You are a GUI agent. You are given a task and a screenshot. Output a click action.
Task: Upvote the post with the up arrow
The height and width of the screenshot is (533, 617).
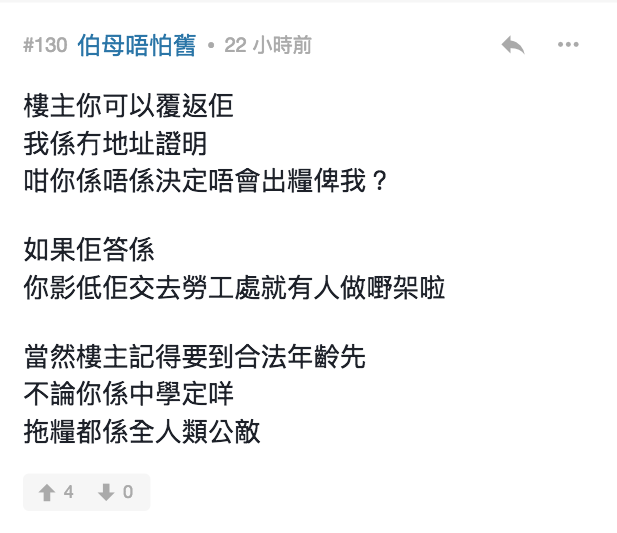pos(46,492)
